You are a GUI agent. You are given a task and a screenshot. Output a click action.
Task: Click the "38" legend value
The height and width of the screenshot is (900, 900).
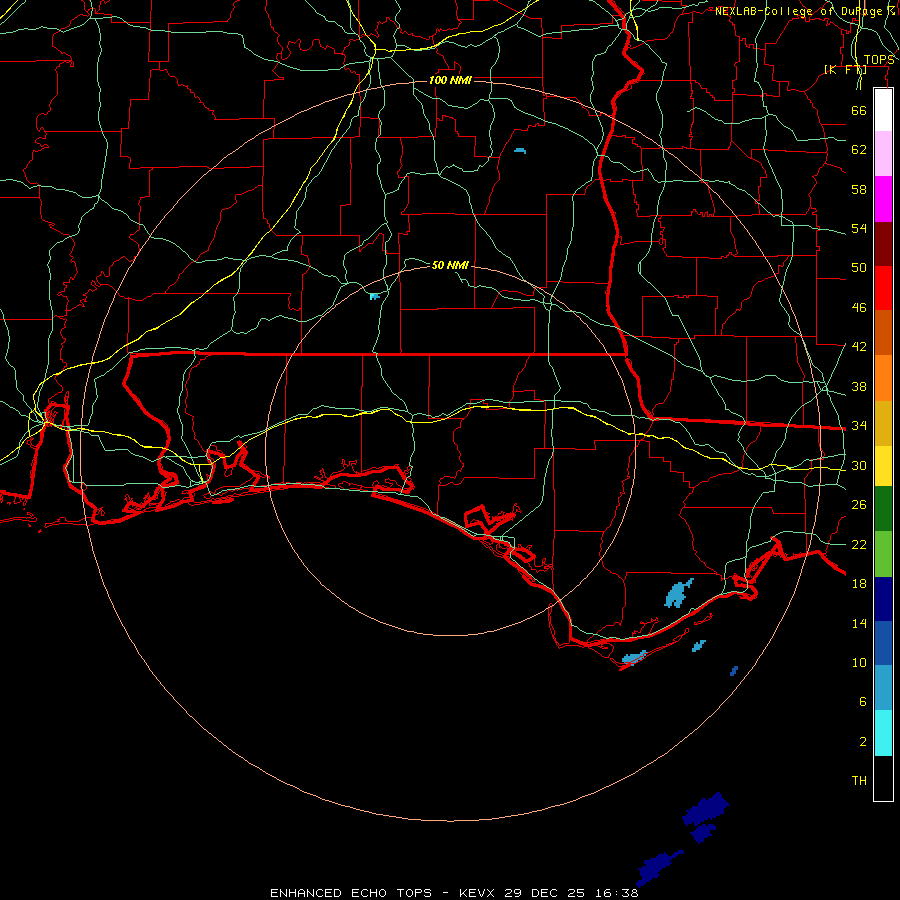click(x=859, y=386)
